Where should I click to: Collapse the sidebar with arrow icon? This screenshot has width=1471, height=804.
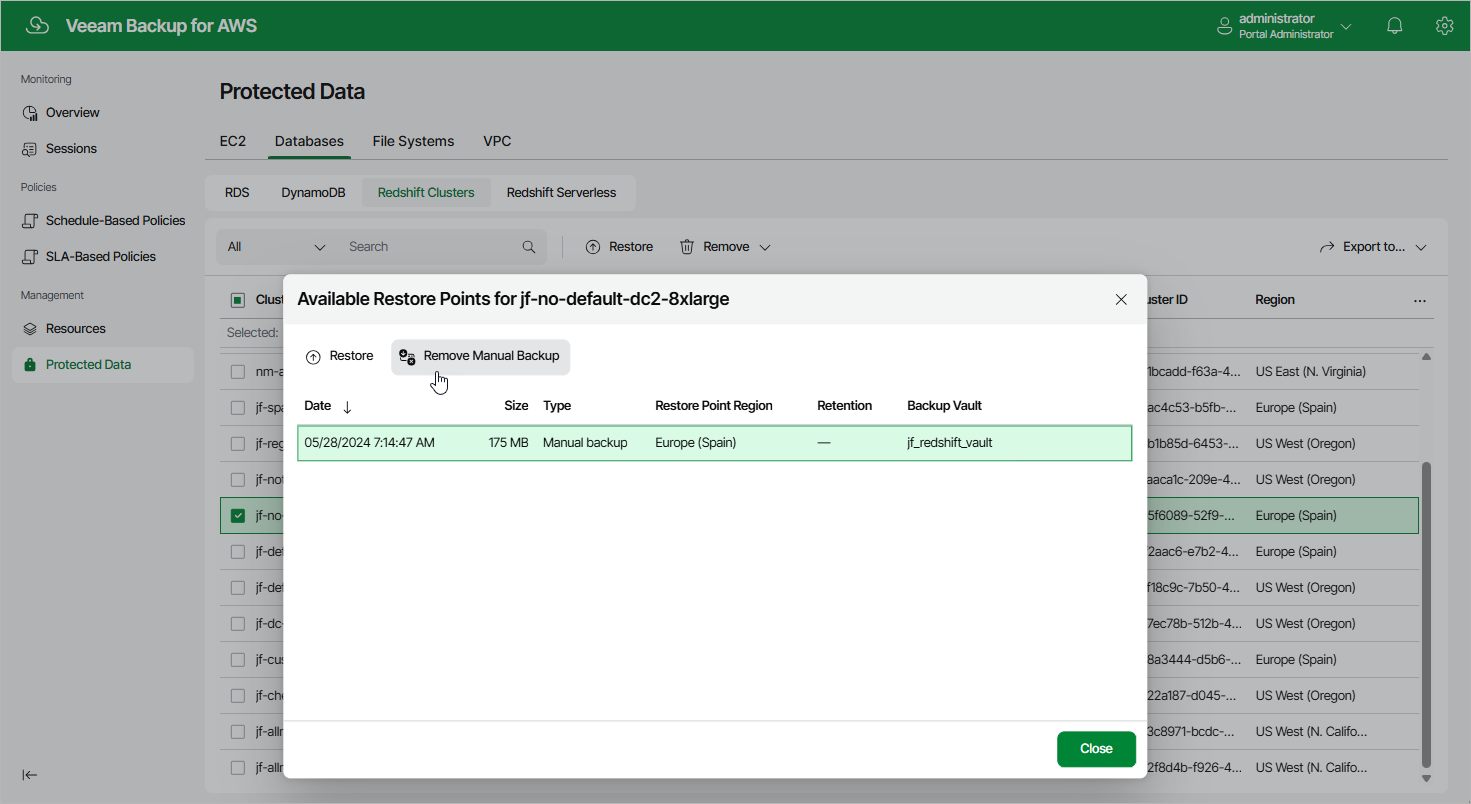30,775
